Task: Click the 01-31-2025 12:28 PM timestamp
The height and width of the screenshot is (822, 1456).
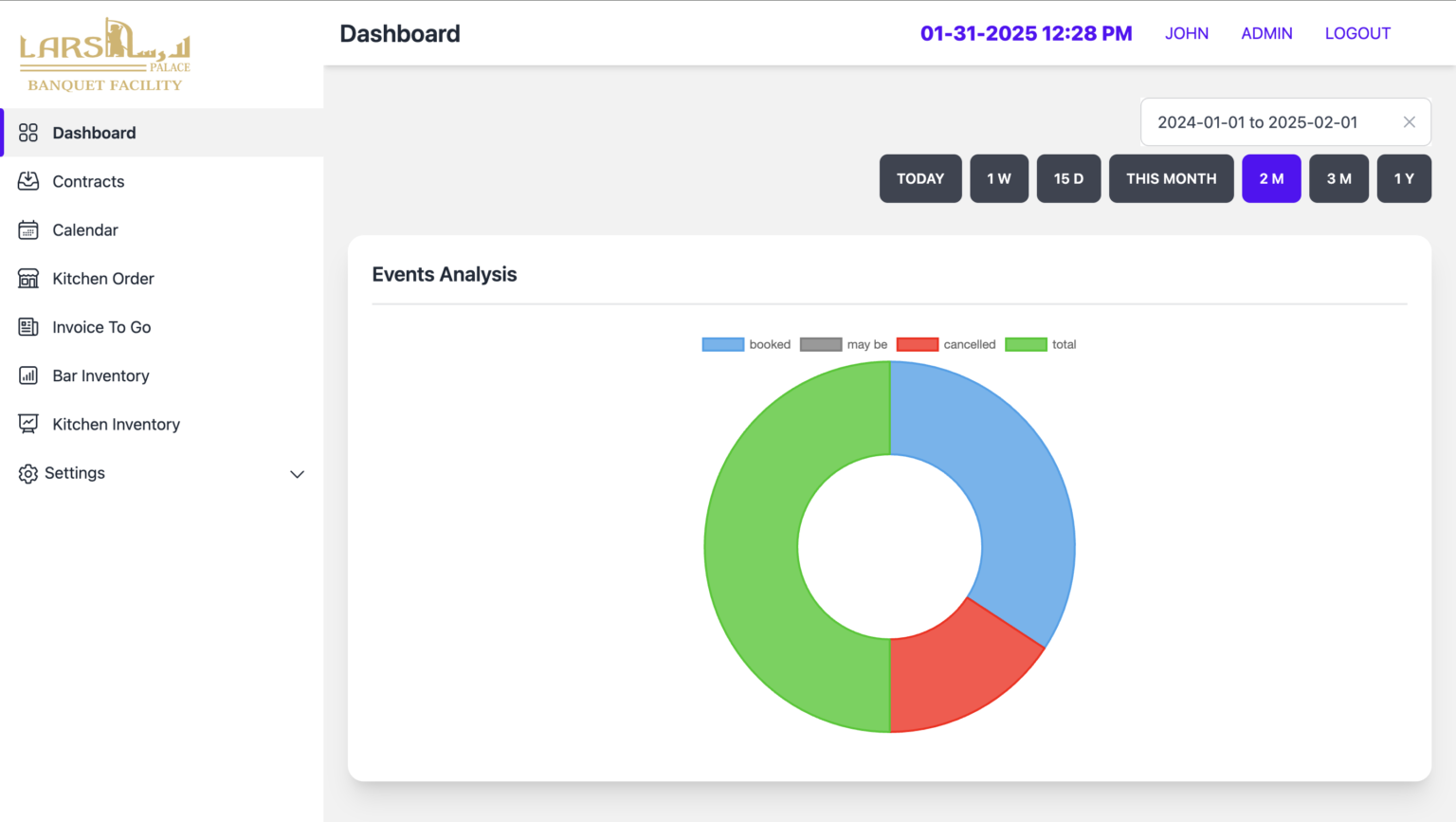Action: [x=1027, y=33]
